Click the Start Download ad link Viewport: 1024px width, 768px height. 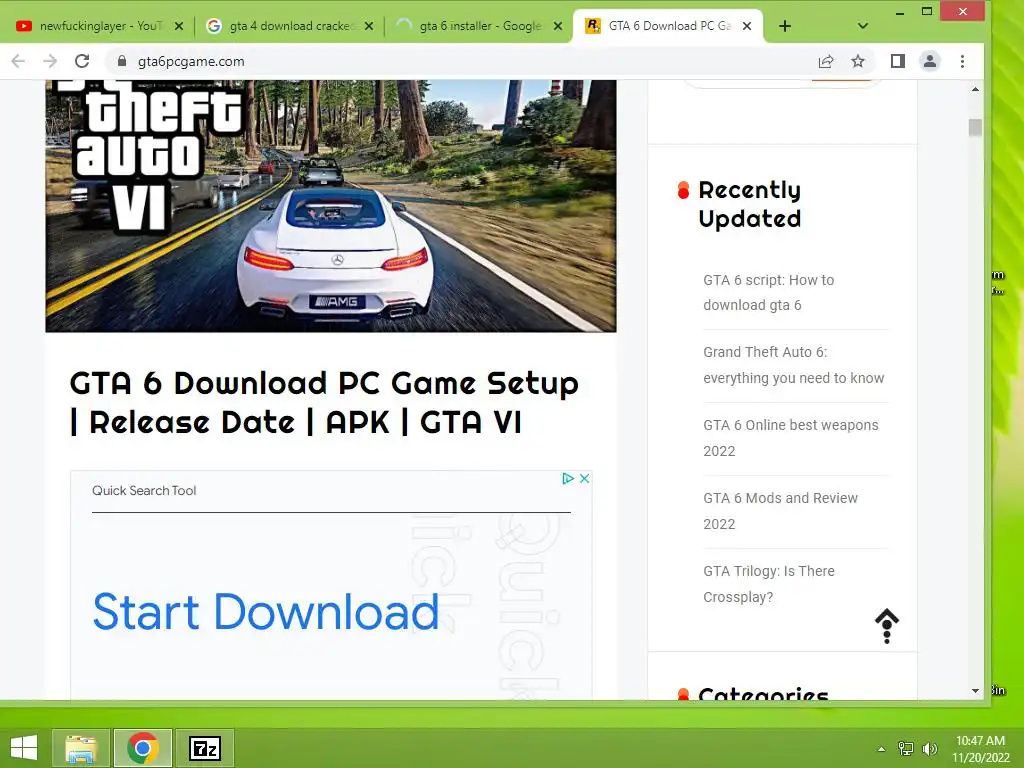266,612
